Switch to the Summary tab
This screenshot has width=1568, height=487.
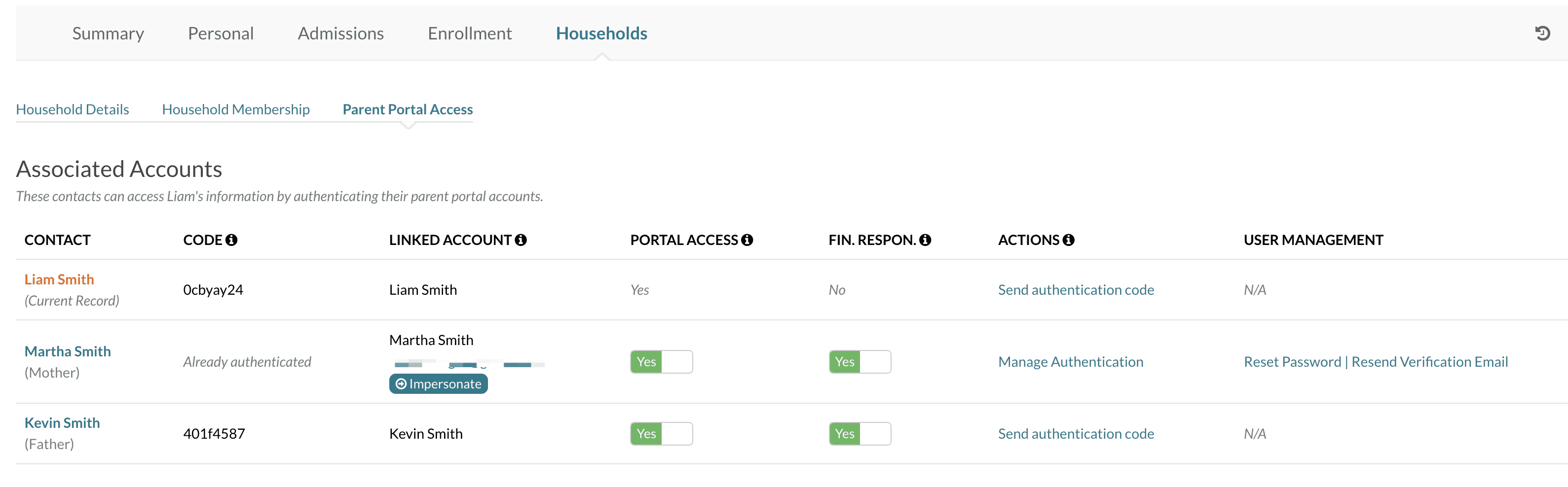point(109,34)
